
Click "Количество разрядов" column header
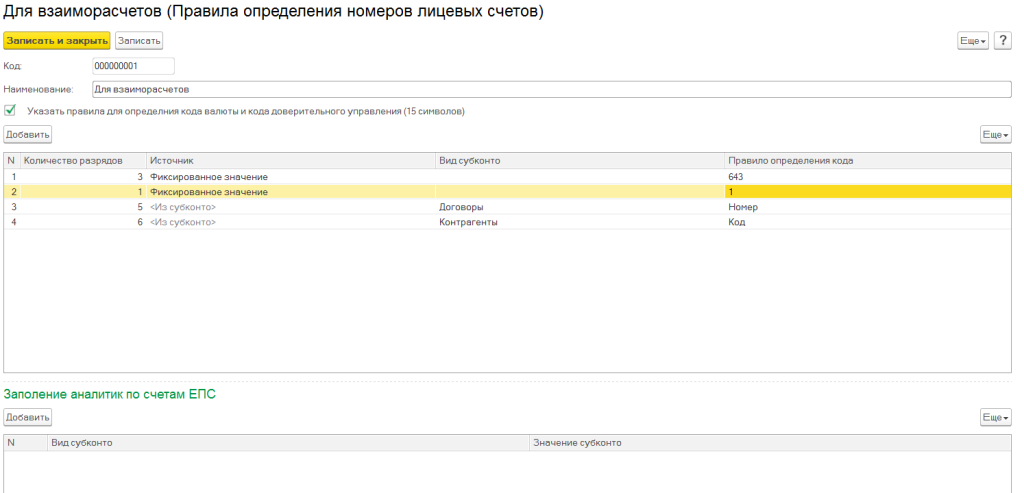point(73,161)
